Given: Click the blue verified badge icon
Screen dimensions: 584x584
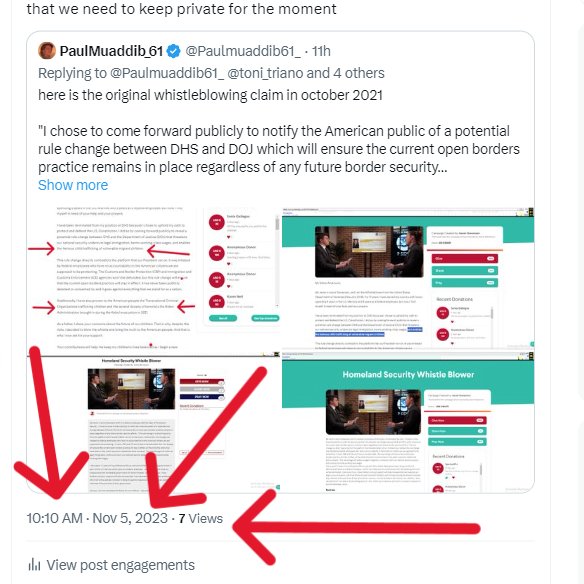Looking at the screenshot, I should pyautogui.click(x=174, y=51).
